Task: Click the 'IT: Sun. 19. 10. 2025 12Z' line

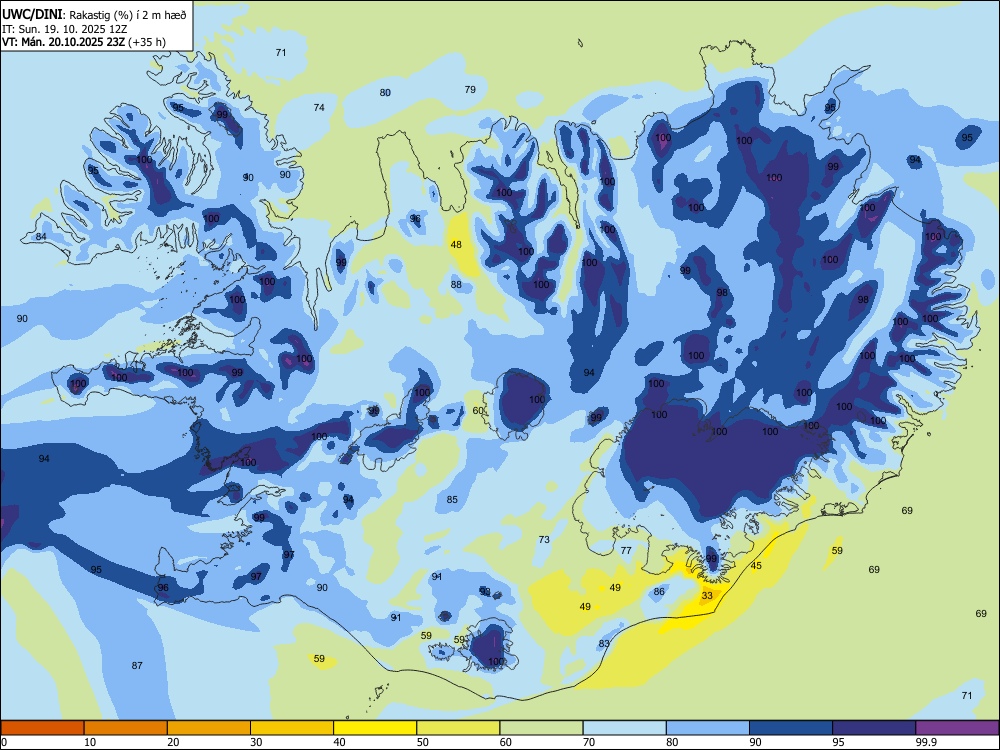Action: [65, 29]
